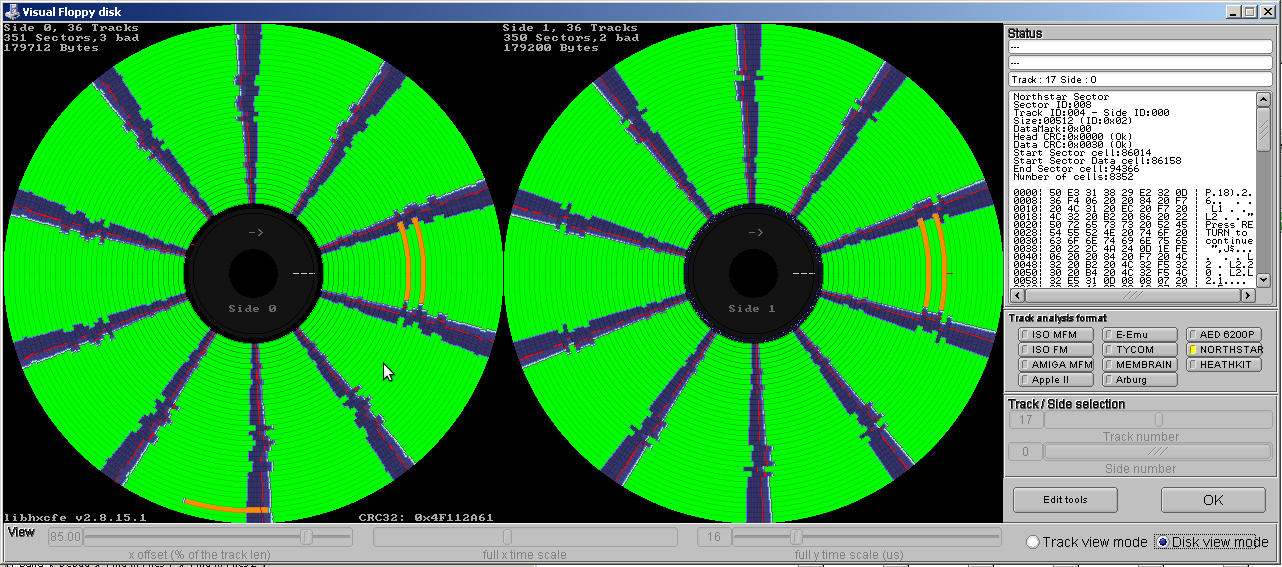The height and width of the screenshot is (567, 1282).
Task: Click the 'Sector ID:008' line
Action: tap(1055, 105)
